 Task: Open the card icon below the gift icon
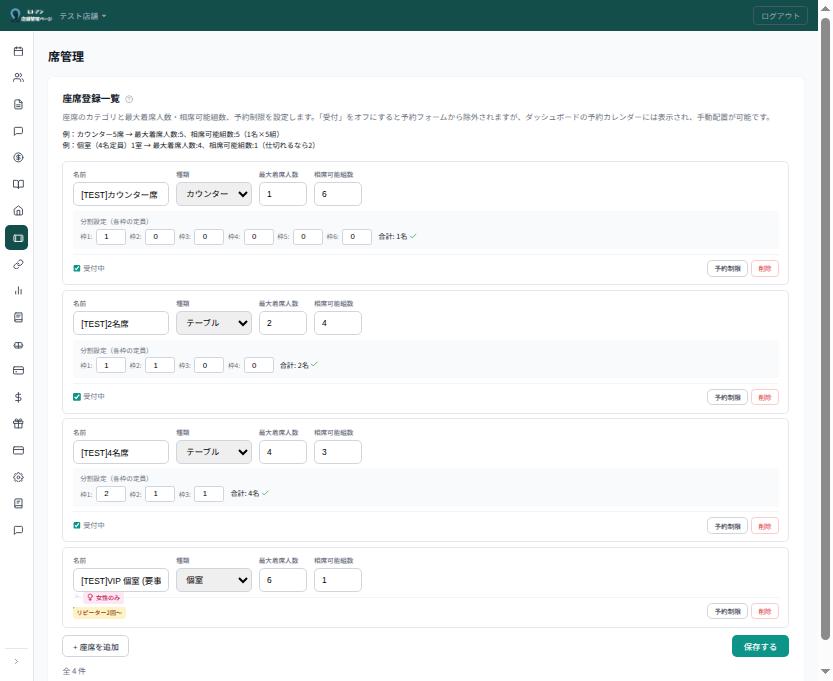(x=18, y=450)
